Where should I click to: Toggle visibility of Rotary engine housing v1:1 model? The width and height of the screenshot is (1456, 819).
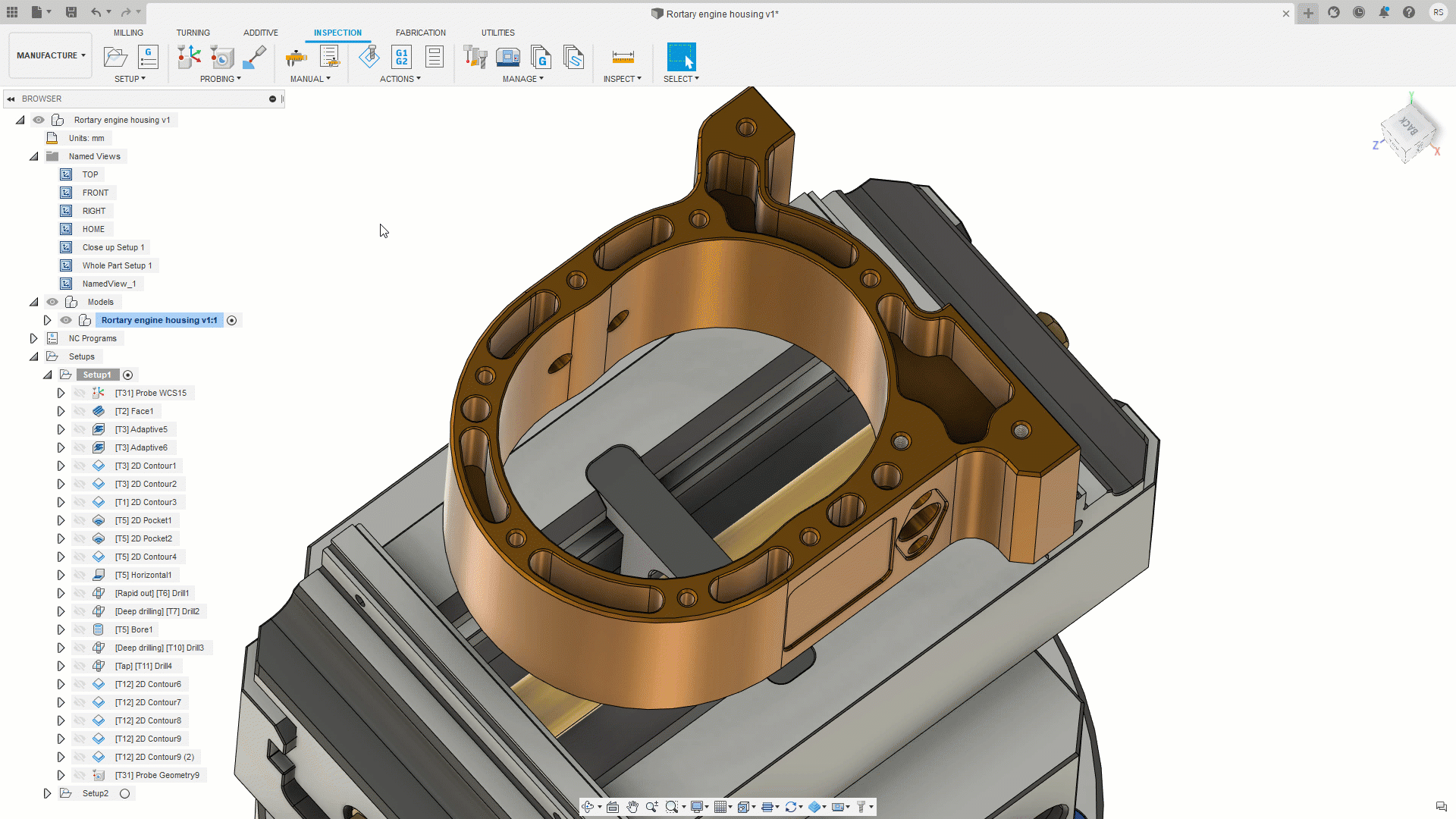[x=66, y=320]
